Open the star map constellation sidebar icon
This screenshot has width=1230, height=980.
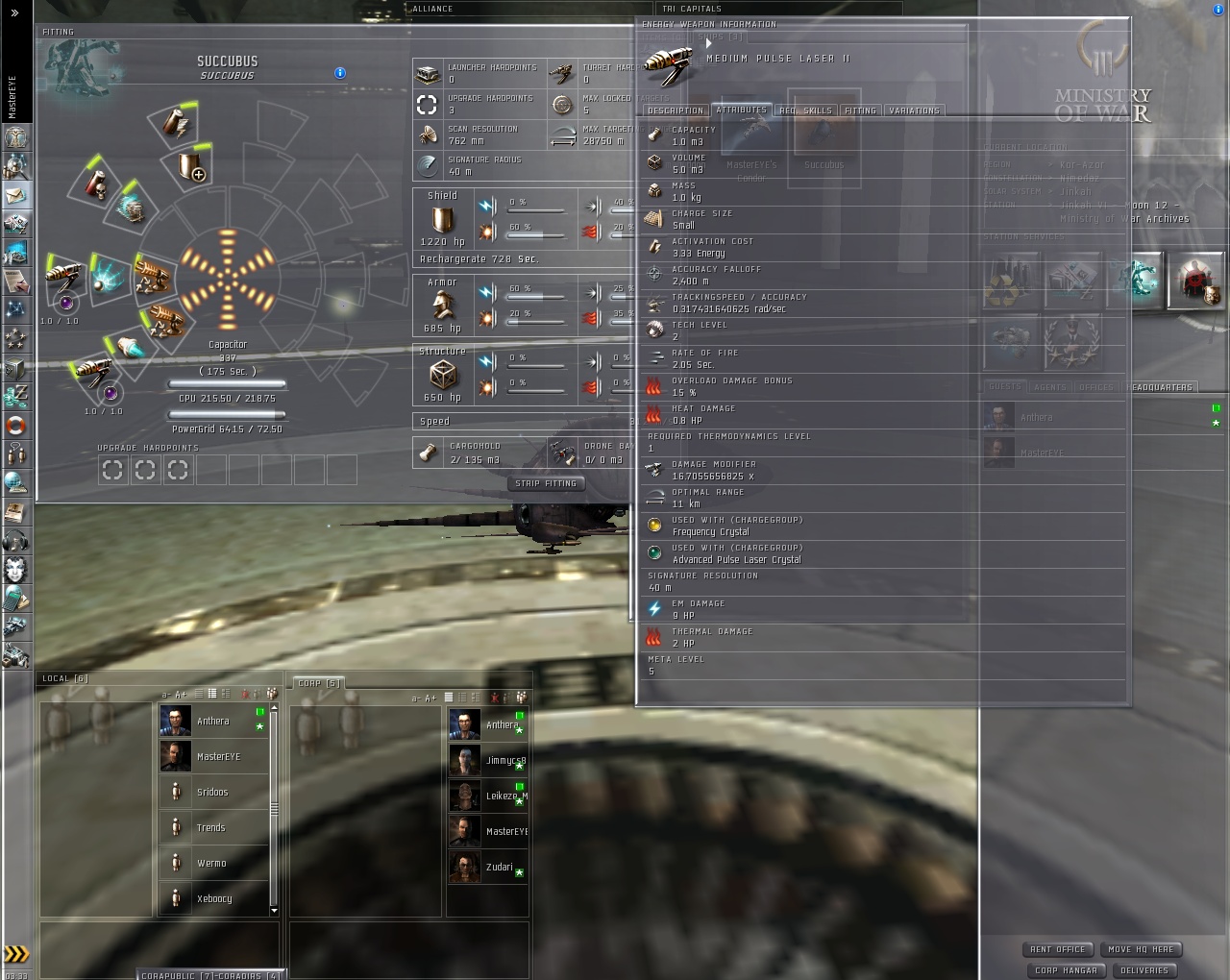tap(16, 309)
